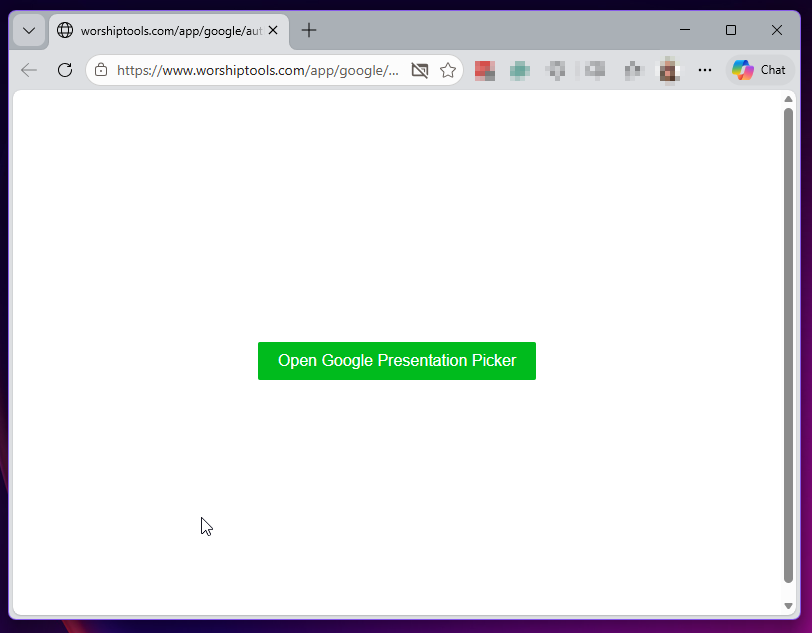Reload the page with refresh icon
Viewport: 812px width, 633px height.
[65, 70]
